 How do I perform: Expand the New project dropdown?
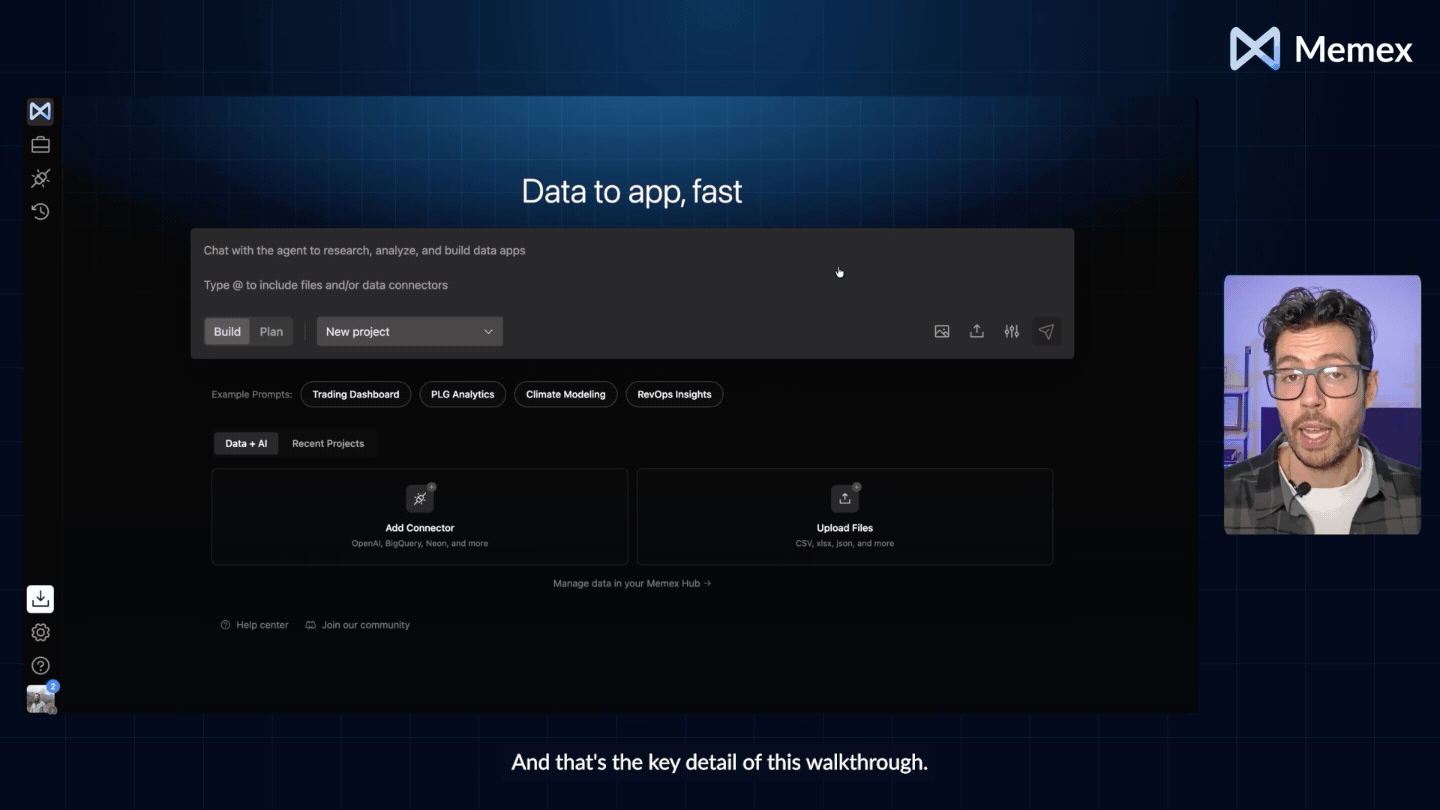[x=410, y=332]
